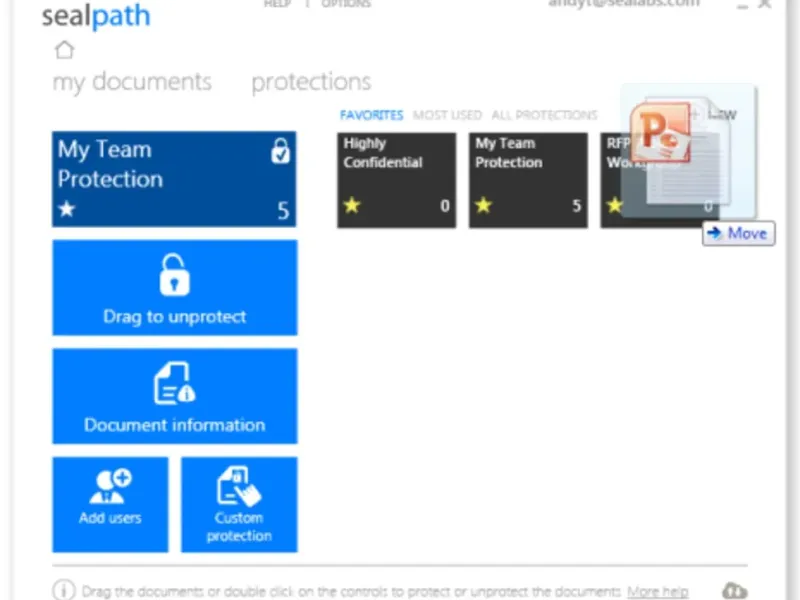Open the Custom protection tile
Image resolution: width=800 pixels, height=600 pixels.
click(x=239, y=505)
